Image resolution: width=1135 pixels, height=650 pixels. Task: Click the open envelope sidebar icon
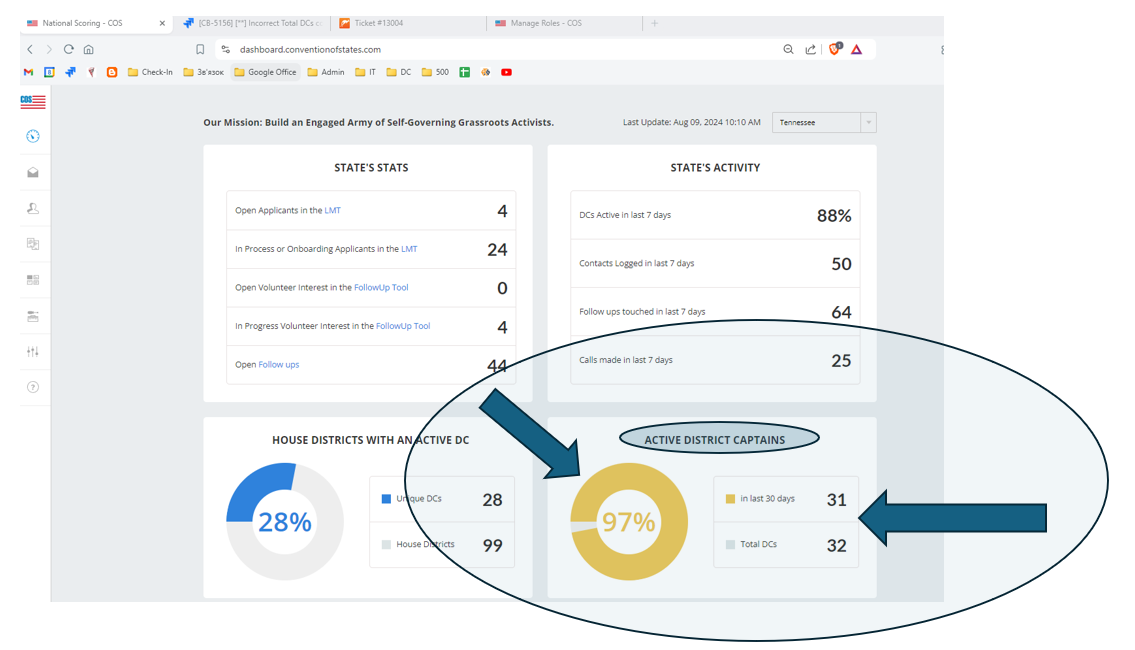[33, 172]
